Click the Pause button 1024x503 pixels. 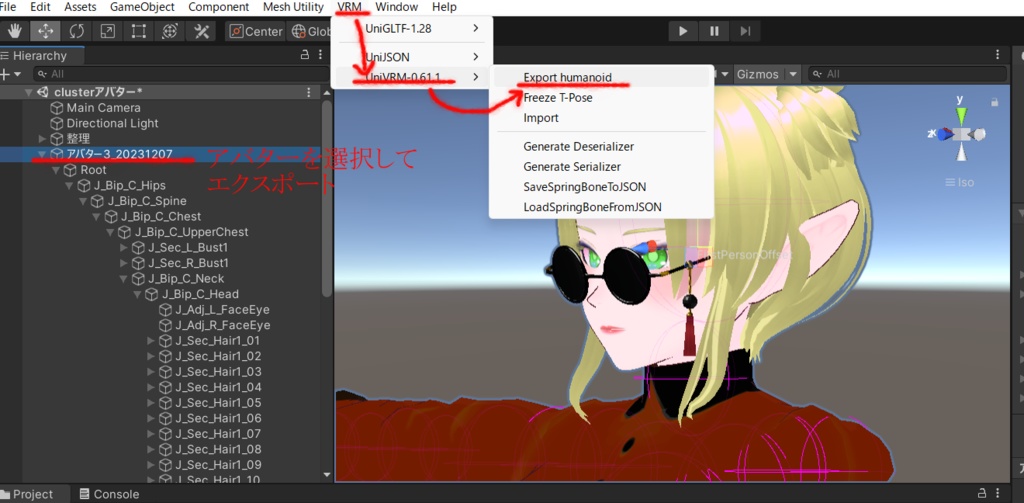tap(714, 31)
